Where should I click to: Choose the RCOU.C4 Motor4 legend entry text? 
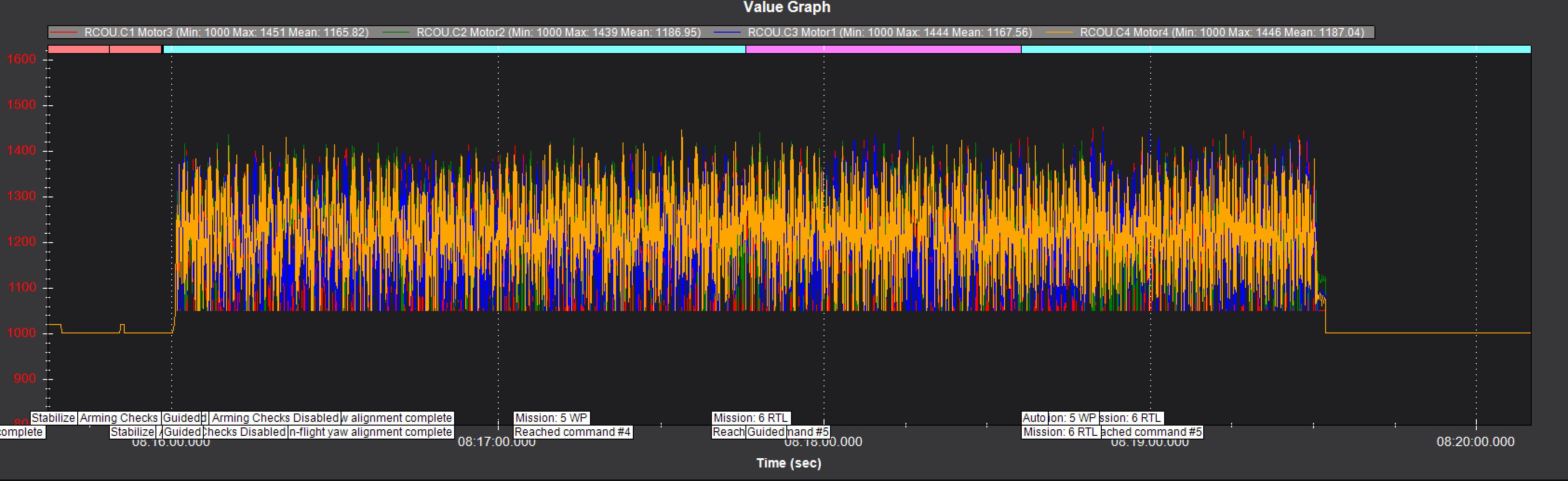pos(1222,32)
